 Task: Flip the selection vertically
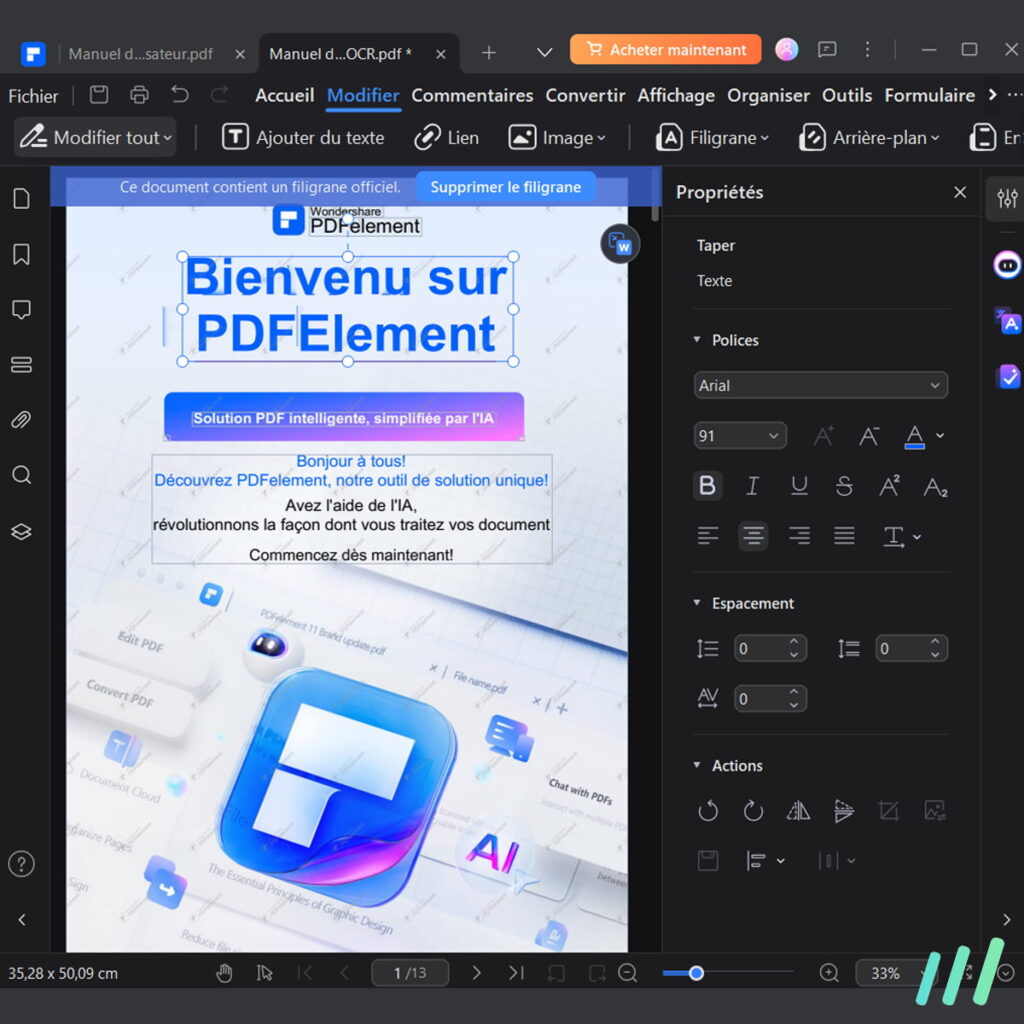(x=844, y=810)
